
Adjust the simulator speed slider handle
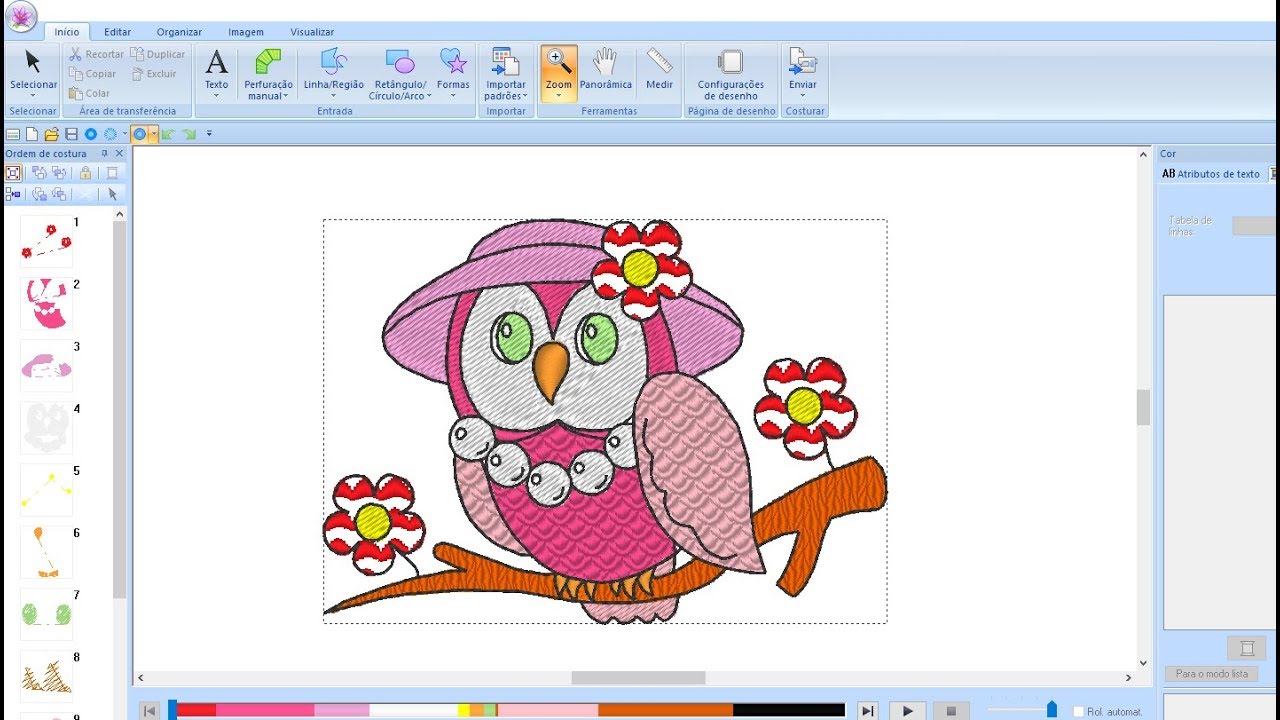pyautogui.click(x=1052, y=709)
